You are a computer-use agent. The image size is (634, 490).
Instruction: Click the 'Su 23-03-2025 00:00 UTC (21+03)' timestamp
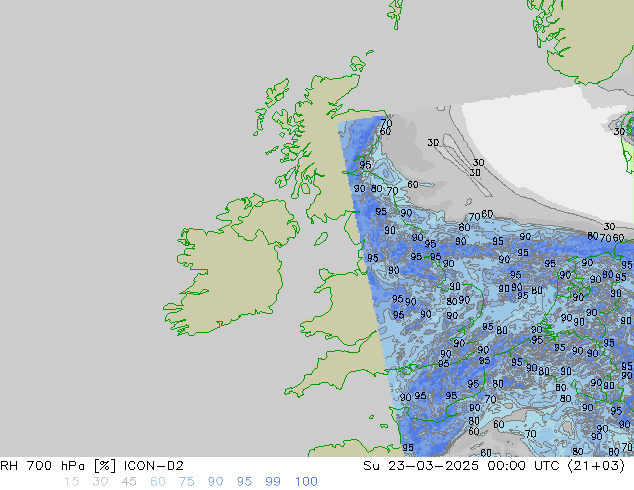point(494,466)
